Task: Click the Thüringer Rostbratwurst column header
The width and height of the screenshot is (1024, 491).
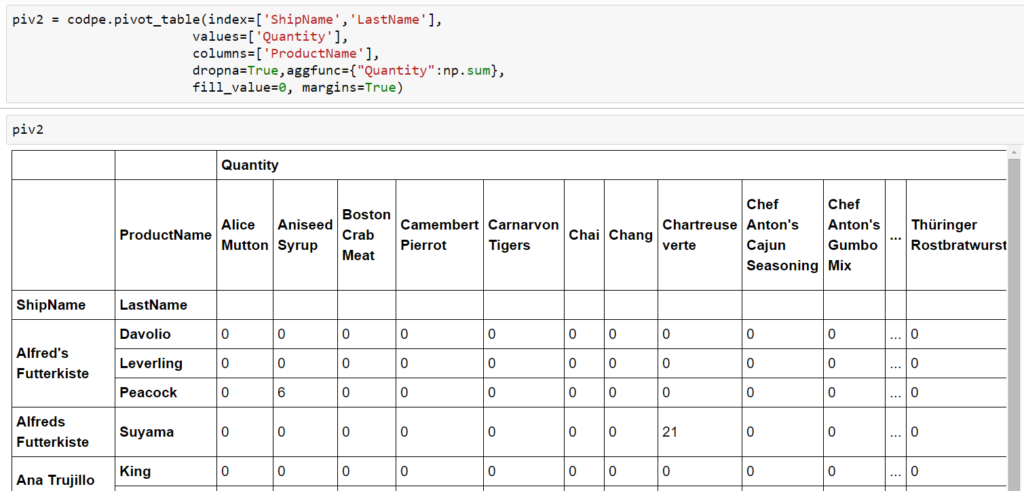Action: coord(957,235)
